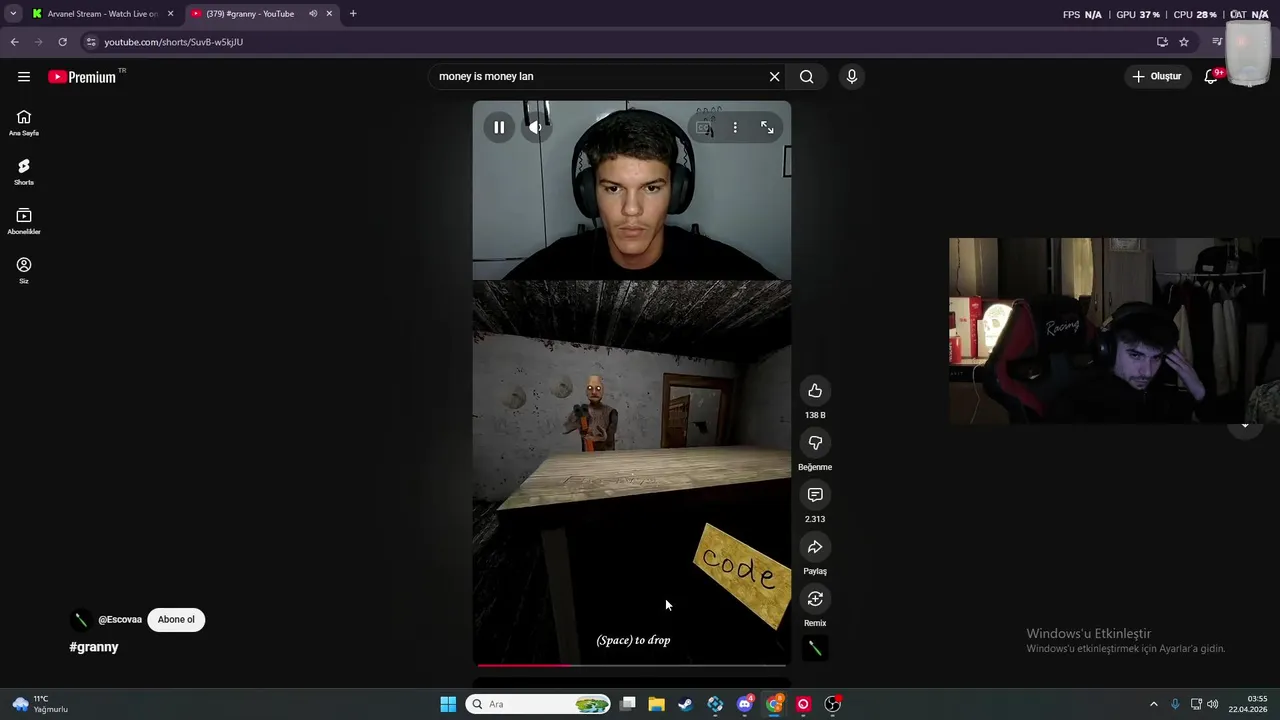Open Abonelikler in the sidebar
The width and height of the screenshot is (1280, 720).
coord(24,221)
